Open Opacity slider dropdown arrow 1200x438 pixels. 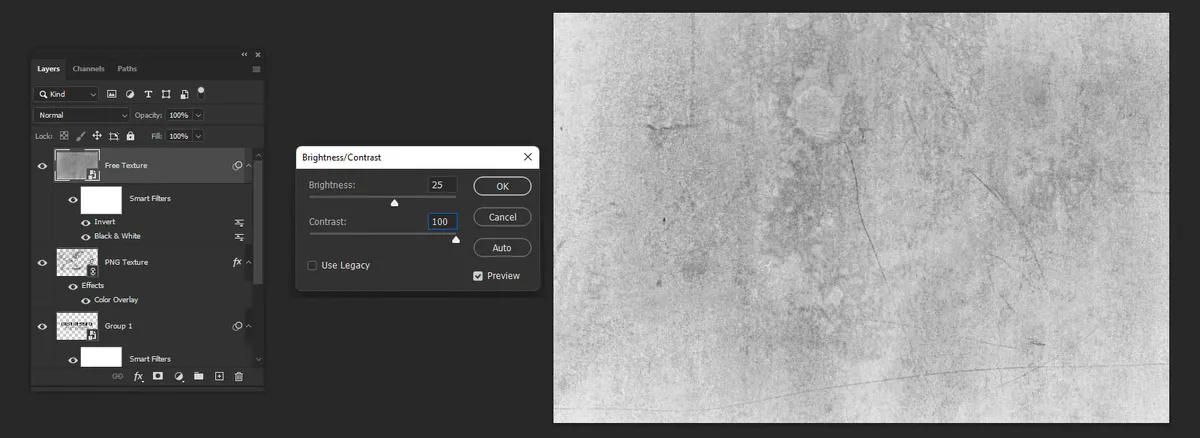197,115
